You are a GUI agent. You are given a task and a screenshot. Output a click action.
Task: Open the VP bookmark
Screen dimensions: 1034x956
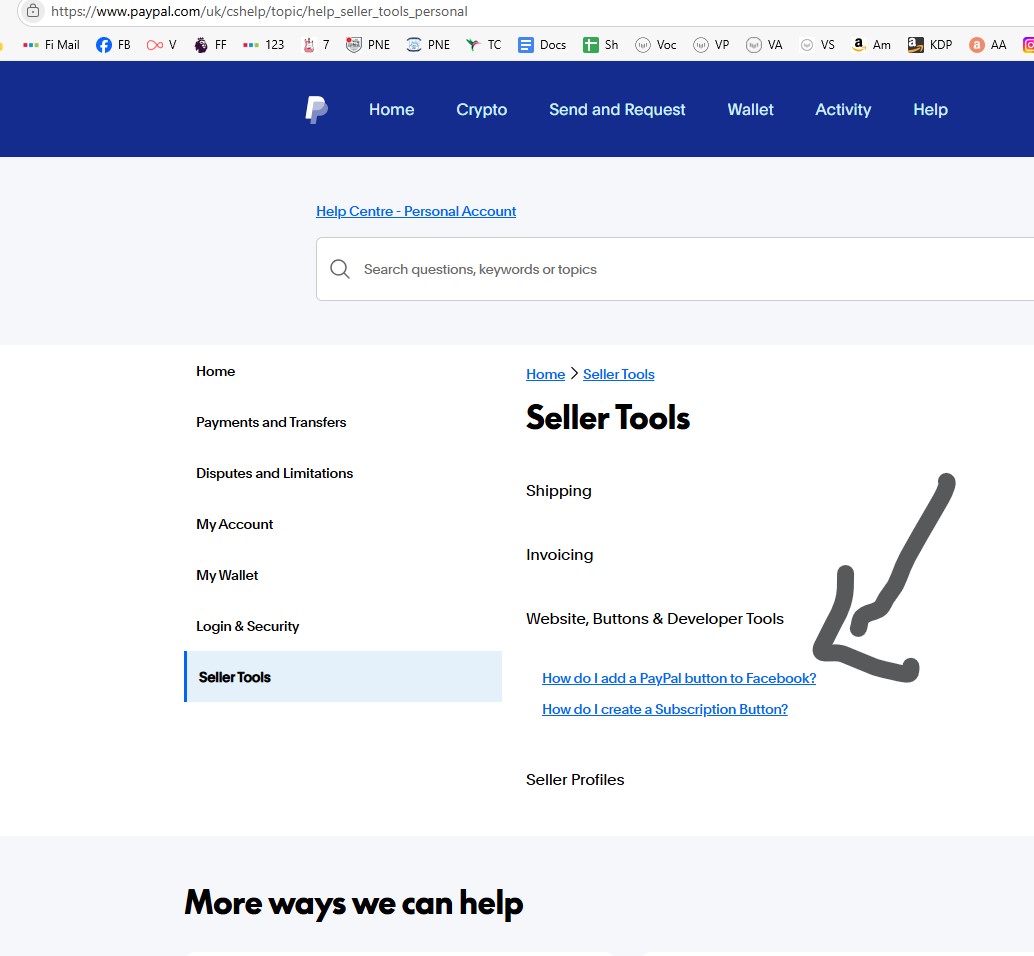[711, 45]
